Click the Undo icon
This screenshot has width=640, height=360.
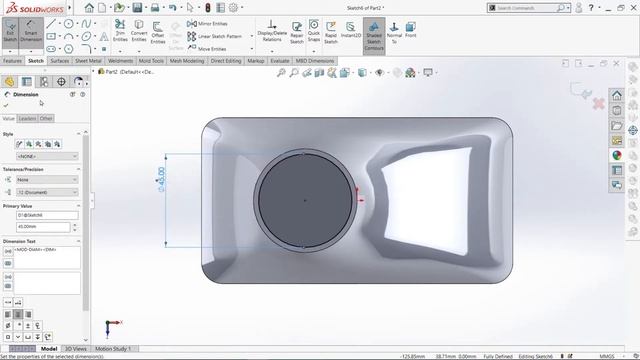point(173,7)
